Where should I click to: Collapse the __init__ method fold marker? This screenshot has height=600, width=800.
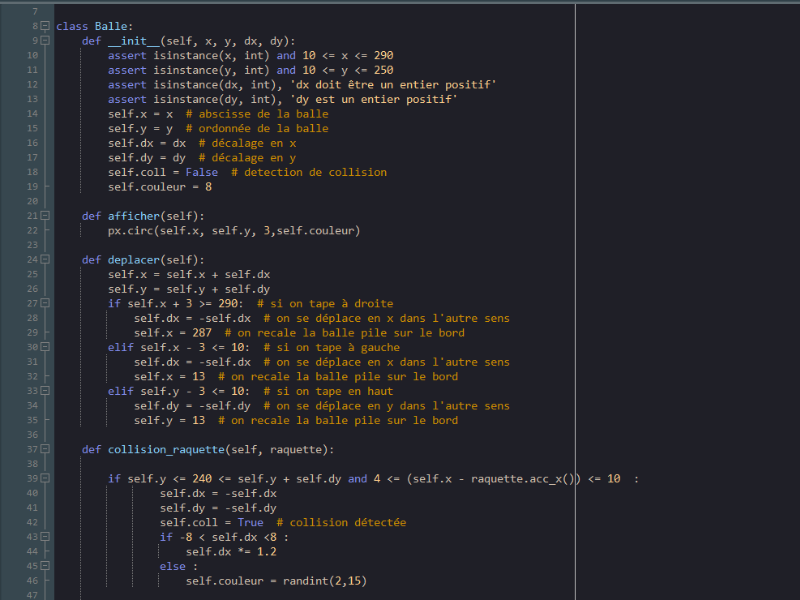(x=45, y=40)
